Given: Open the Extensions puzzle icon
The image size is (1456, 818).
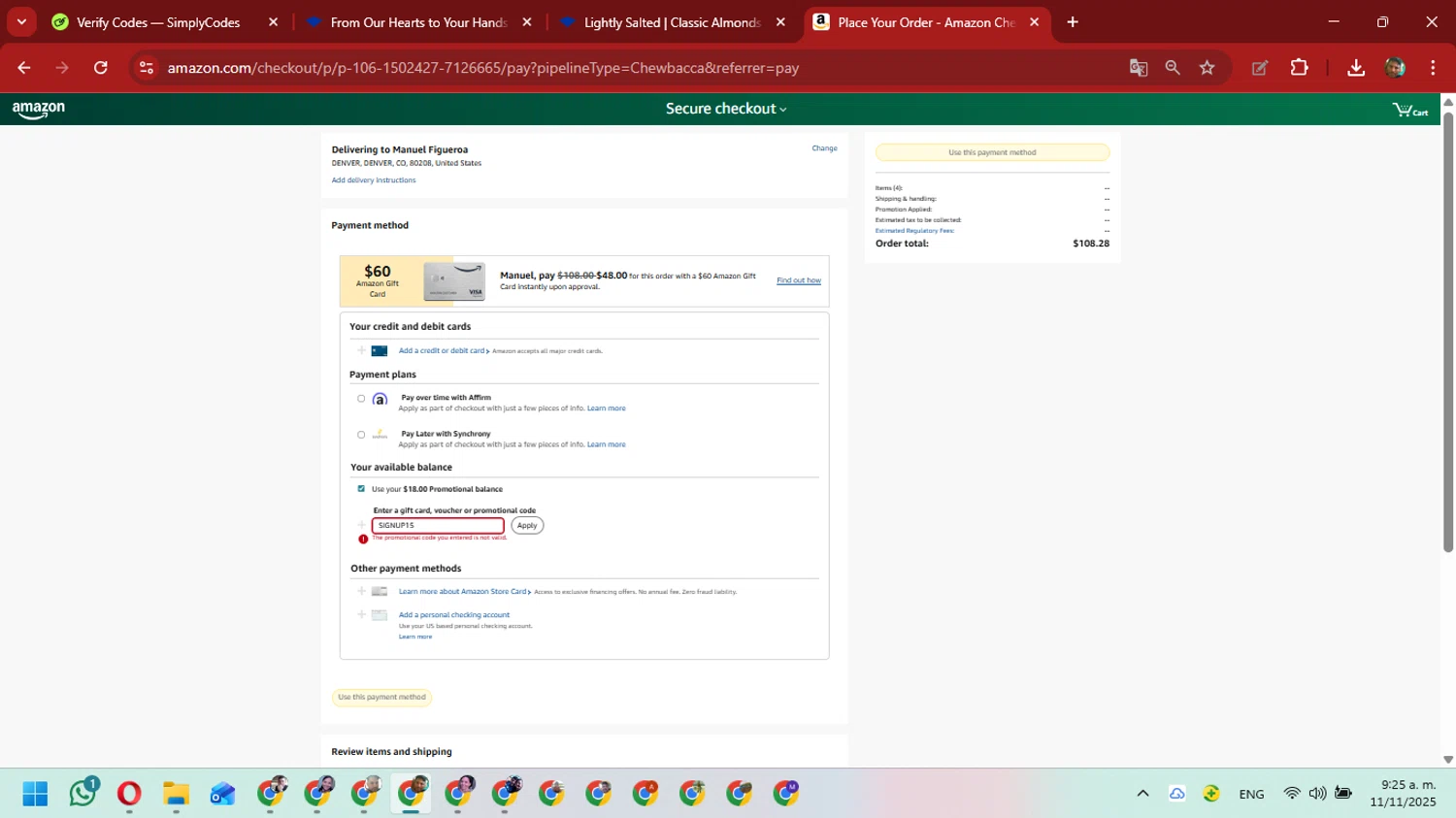Looking at the screenshot, I should 1299,68.
